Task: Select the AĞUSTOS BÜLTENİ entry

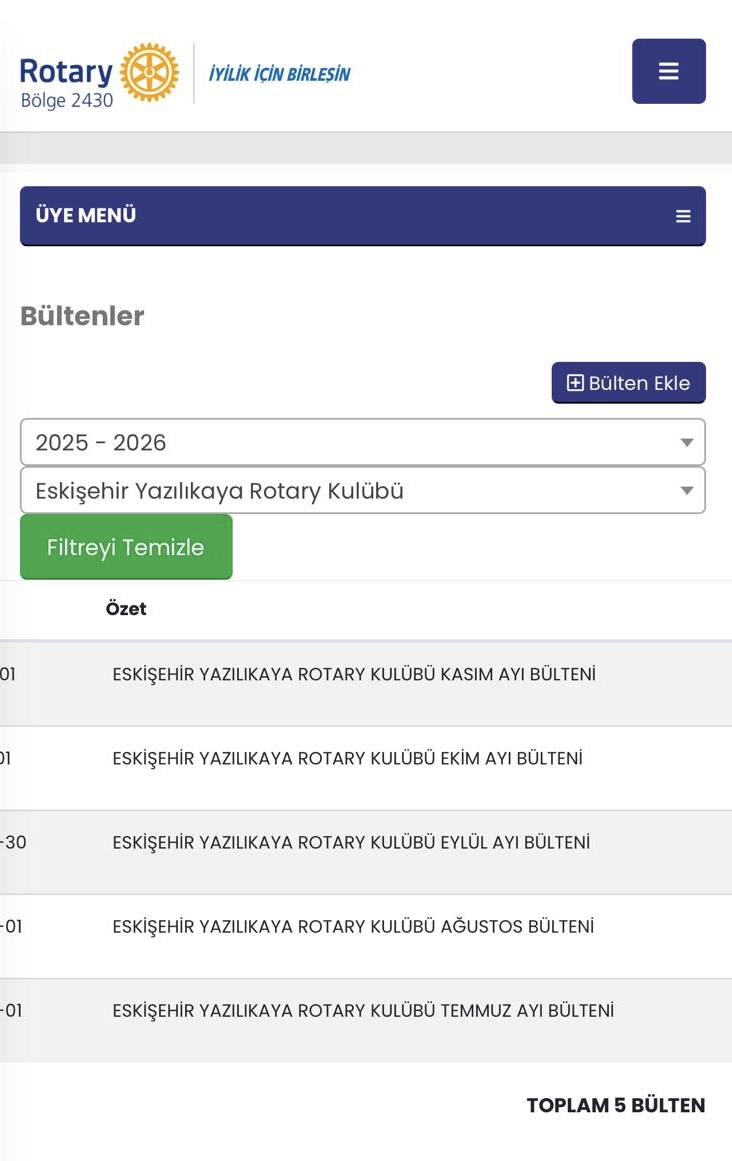Action: (353, 927)
